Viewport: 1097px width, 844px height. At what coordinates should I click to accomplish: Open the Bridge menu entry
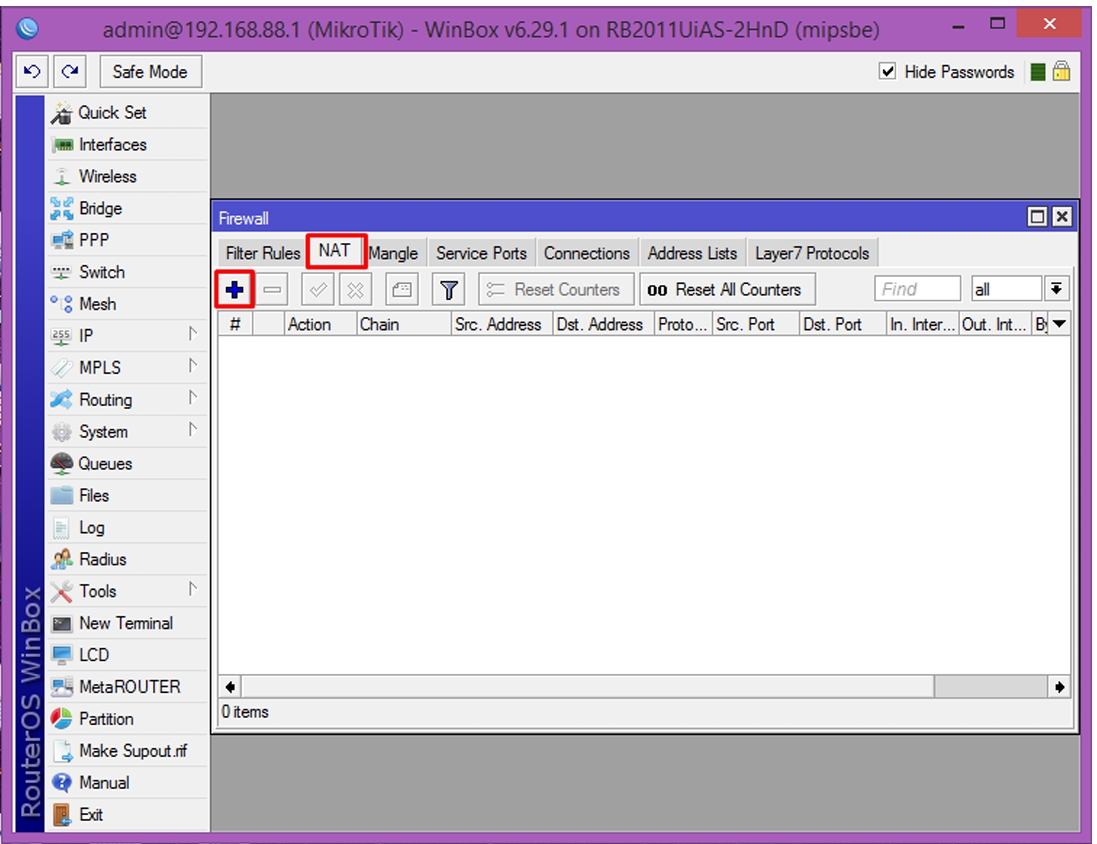pos(127,209)
